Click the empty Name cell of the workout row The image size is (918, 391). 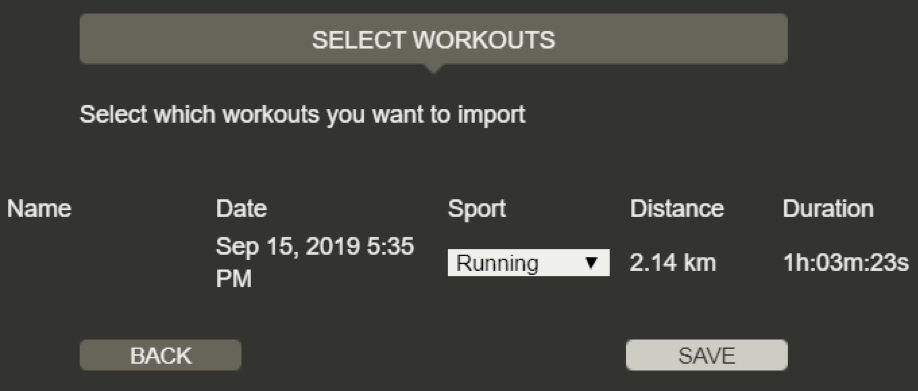[105, 263]
